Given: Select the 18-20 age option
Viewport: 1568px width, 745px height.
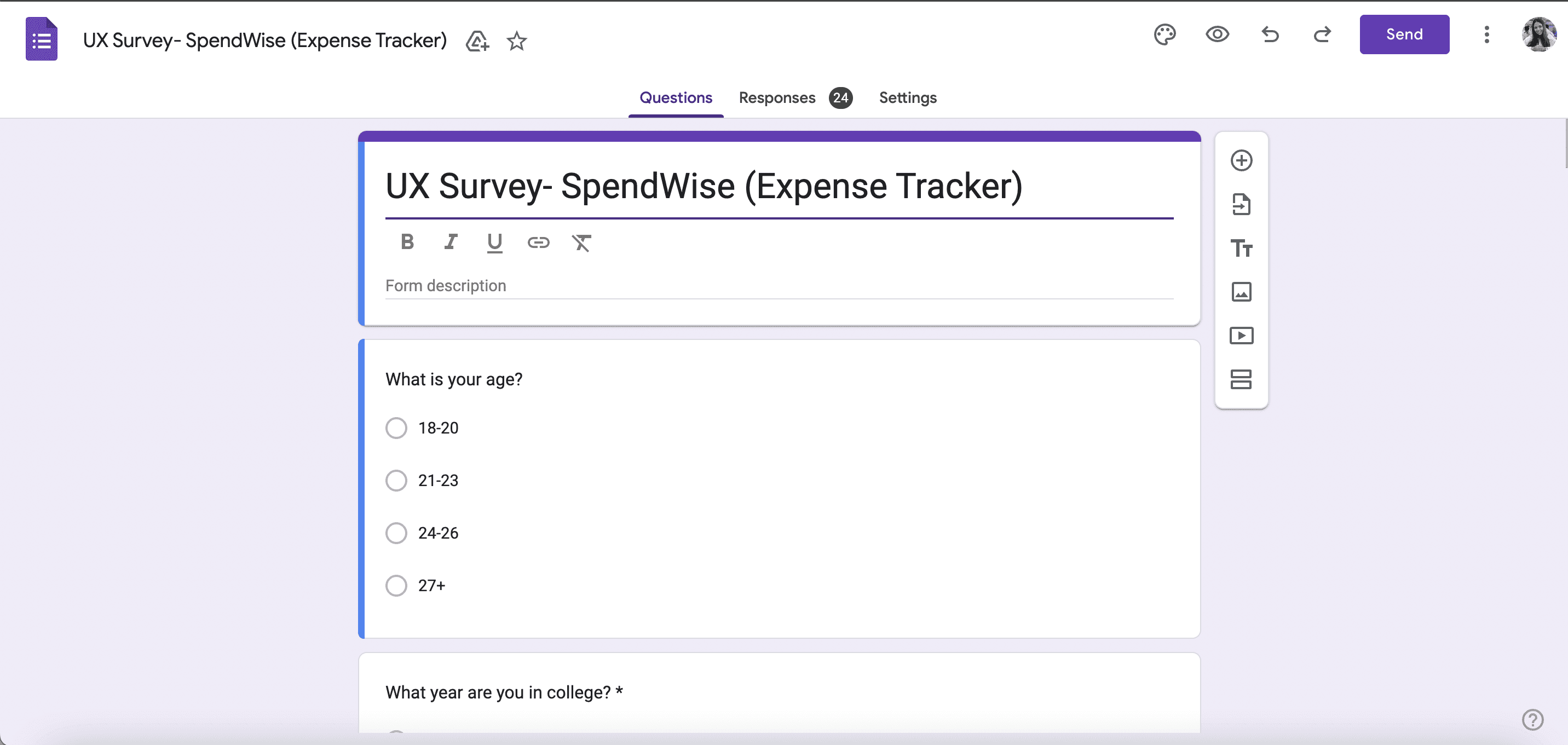Looking at the screenshot, I should (x=396, y=428).
